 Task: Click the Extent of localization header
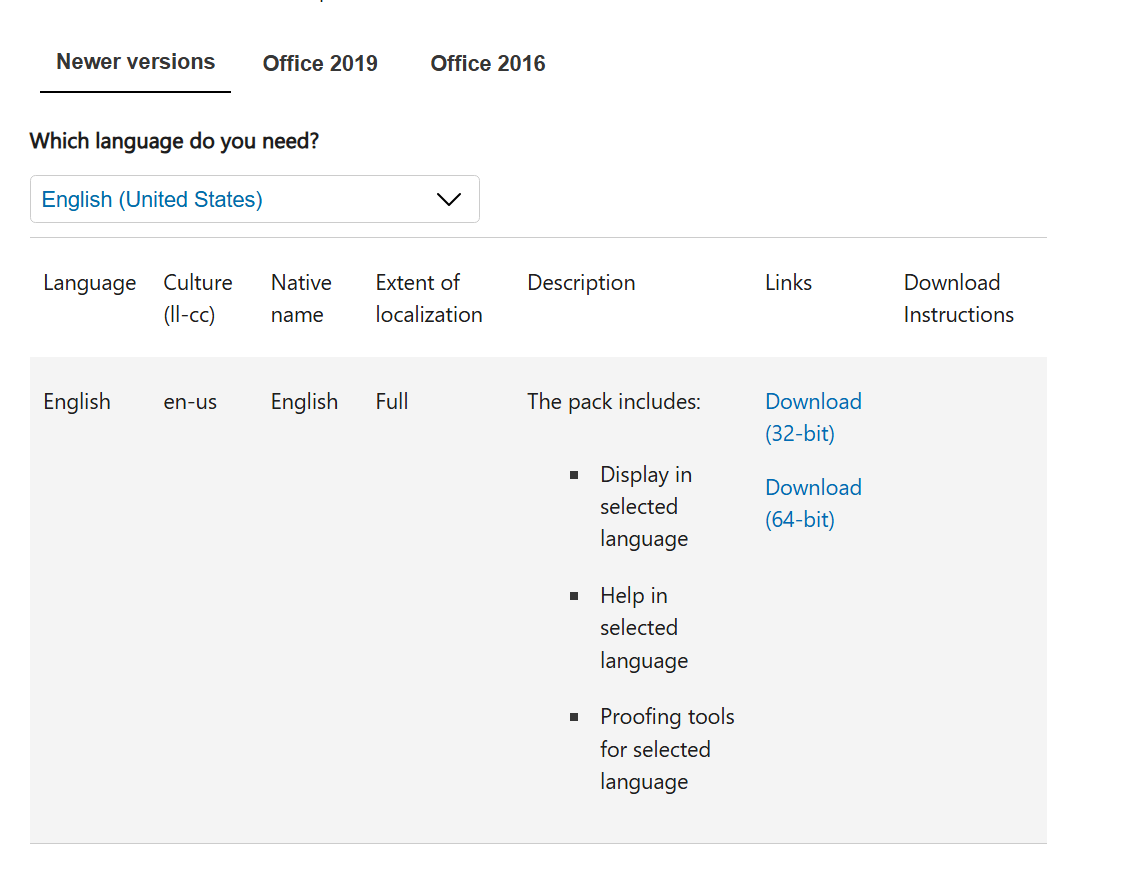(428, 298)
